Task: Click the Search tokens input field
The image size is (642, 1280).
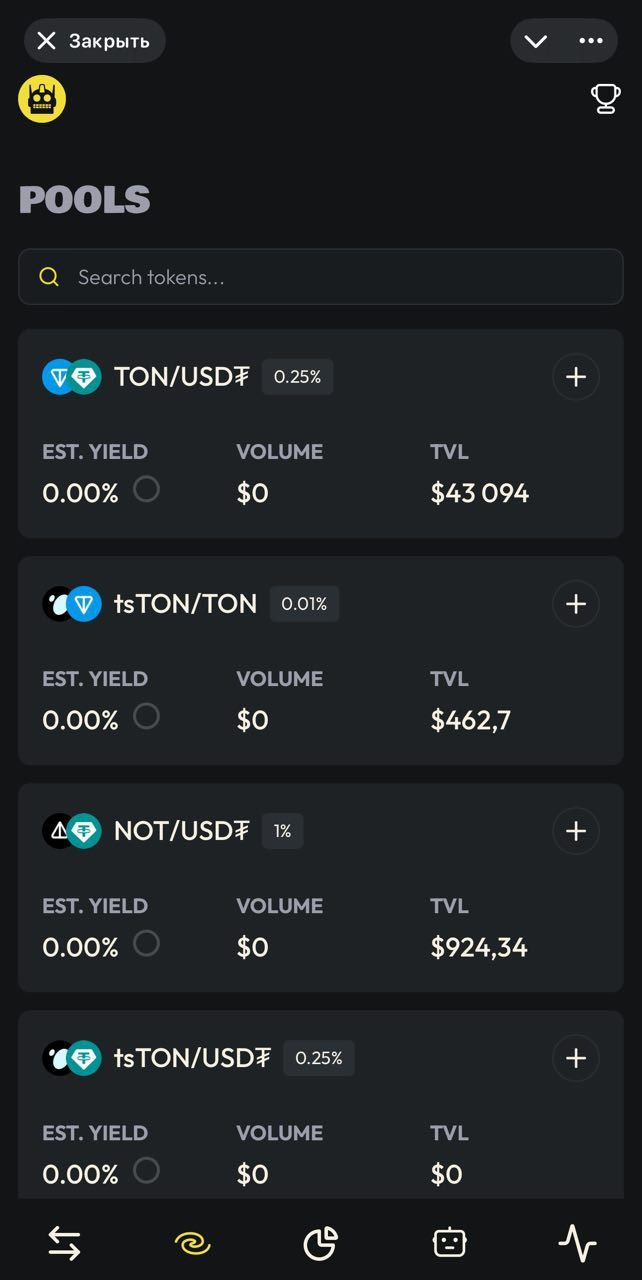Action: click(320, 277)
